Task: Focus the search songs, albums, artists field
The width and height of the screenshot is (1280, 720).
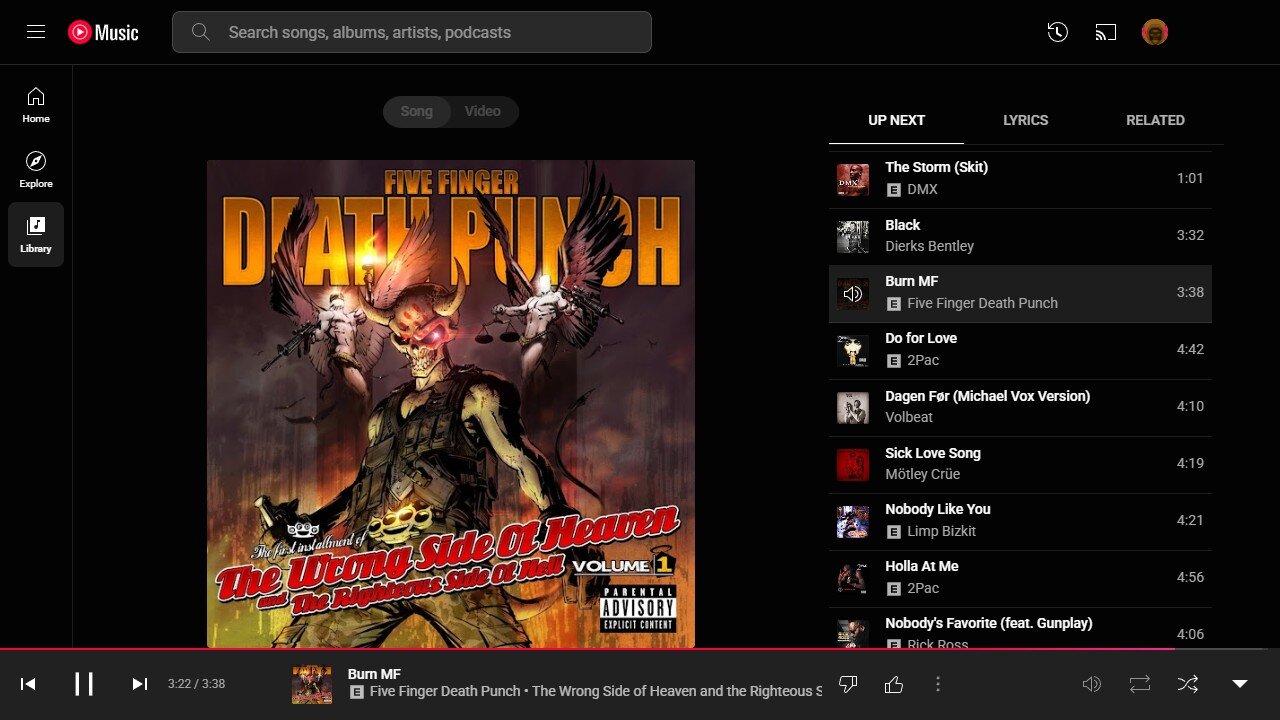Action: [412, 32]
